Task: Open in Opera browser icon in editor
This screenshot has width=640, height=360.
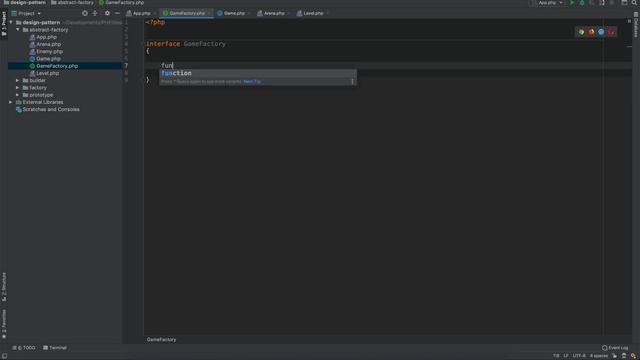Action: pos(611,32)
